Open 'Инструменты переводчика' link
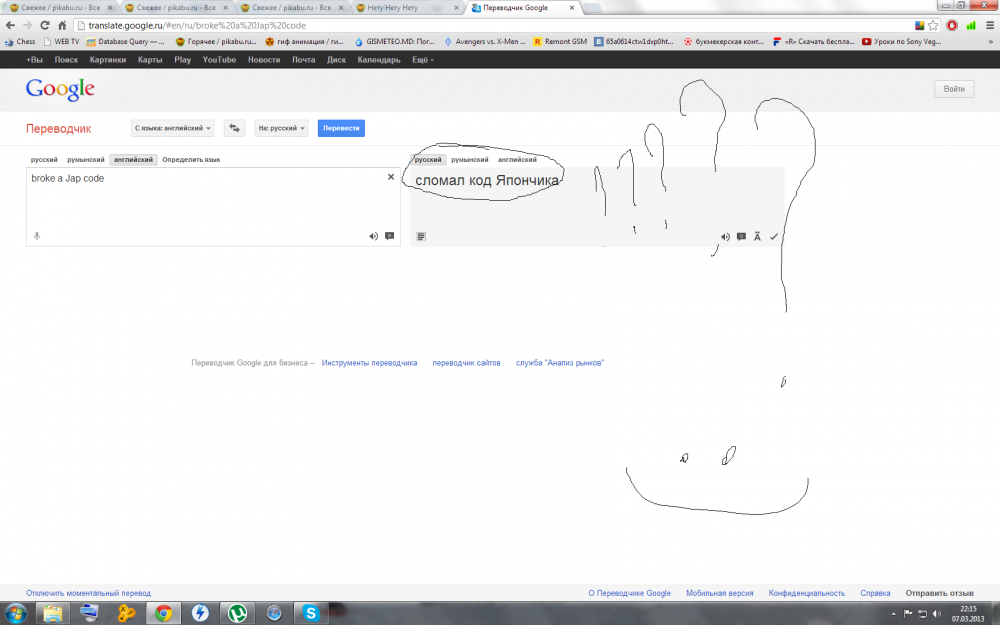Viewport: 1000px width, 625px height. 369,363
